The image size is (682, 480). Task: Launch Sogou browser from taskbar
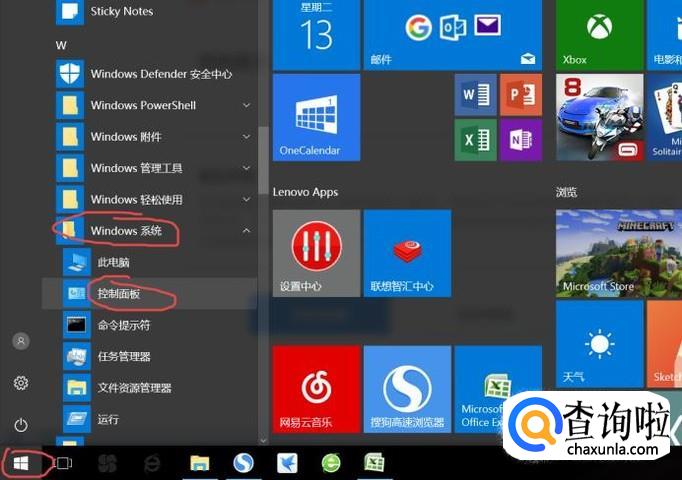tap(243, 463)
